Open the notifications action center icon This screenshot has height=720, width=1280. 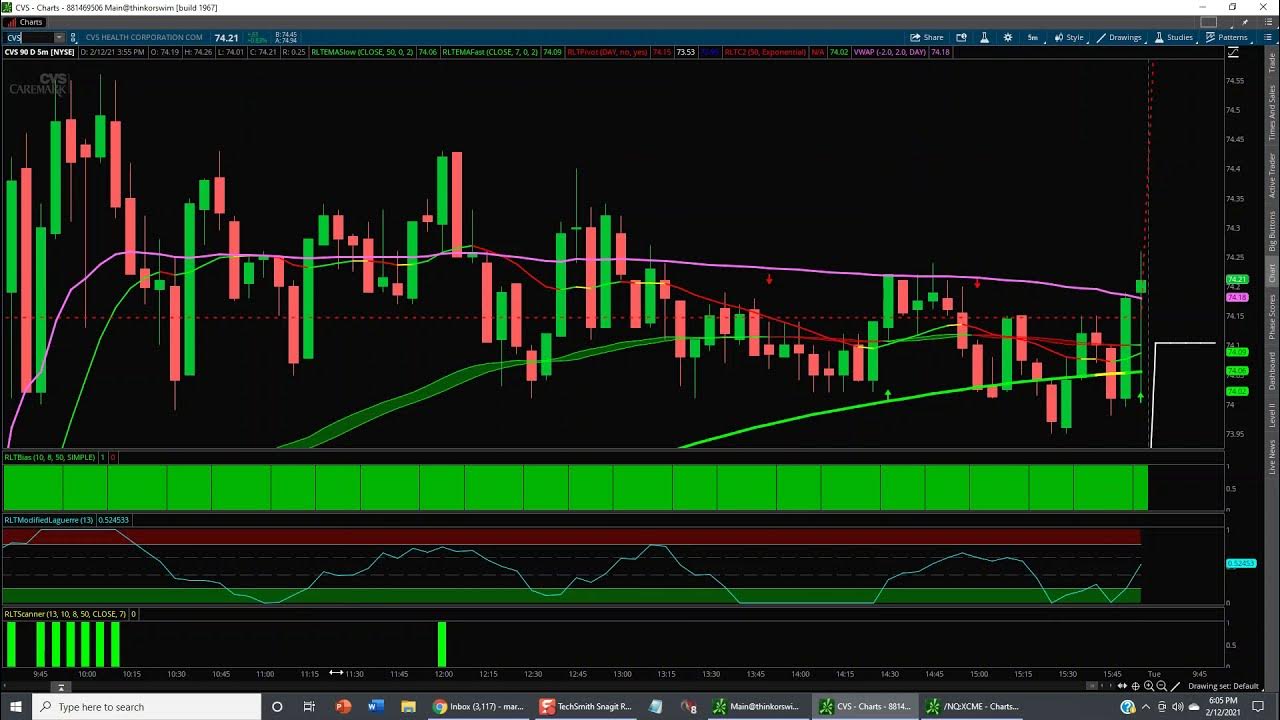click(1259, 706)
